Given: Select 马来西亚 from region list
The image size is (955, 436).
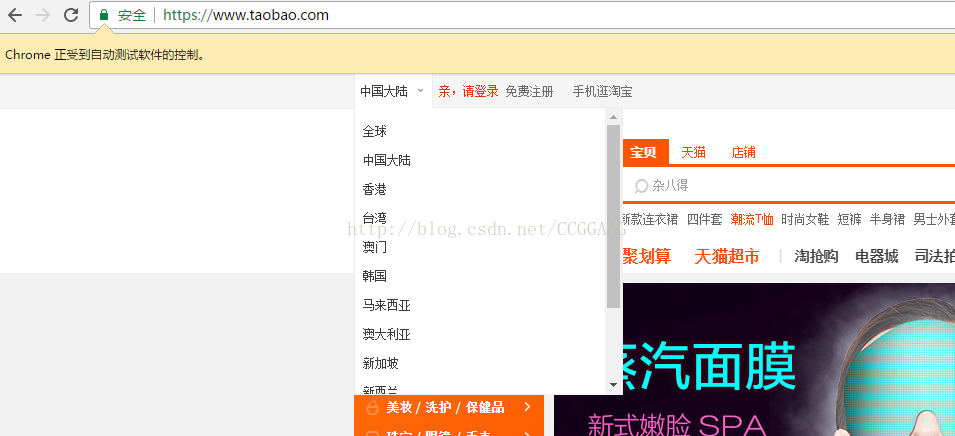Looking at the screenshot, I should point(387,305).
